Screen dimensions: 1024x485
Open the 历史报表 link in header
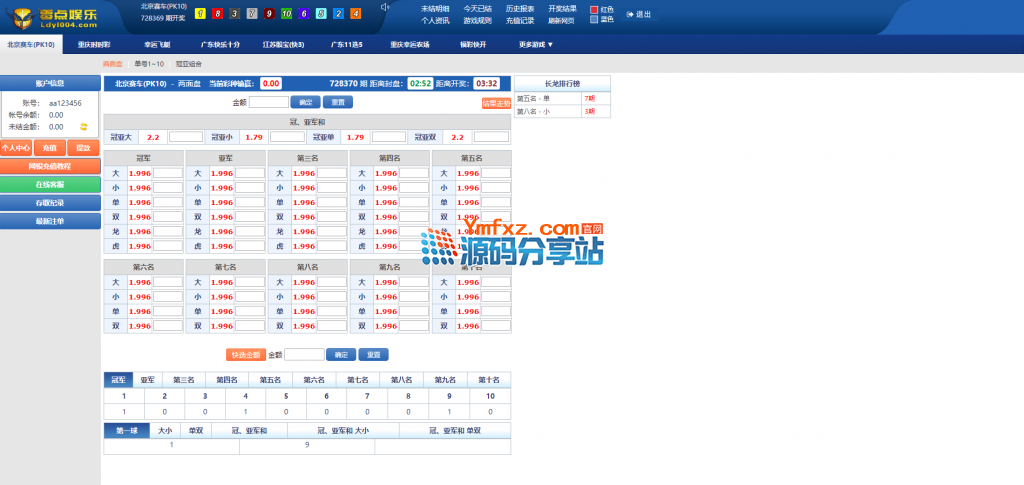coord(519,8)
